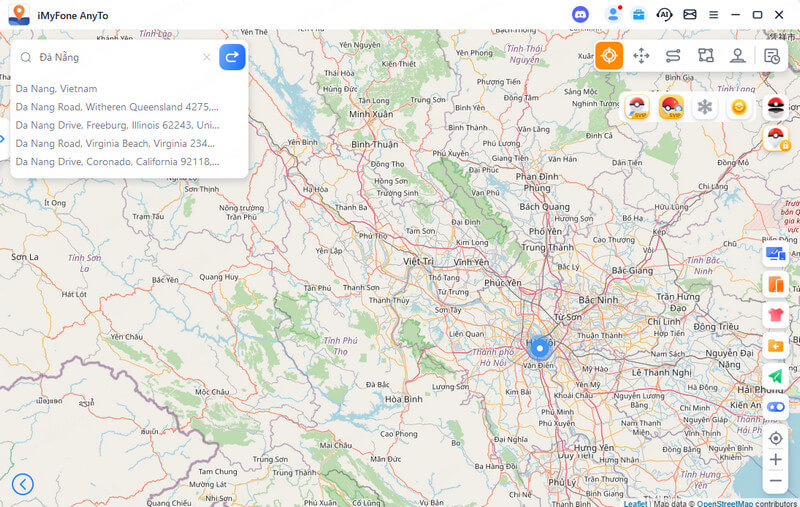800x507 pixels.
Task: Select the Teleport mode target icon
Action: (x=608, y=56)
